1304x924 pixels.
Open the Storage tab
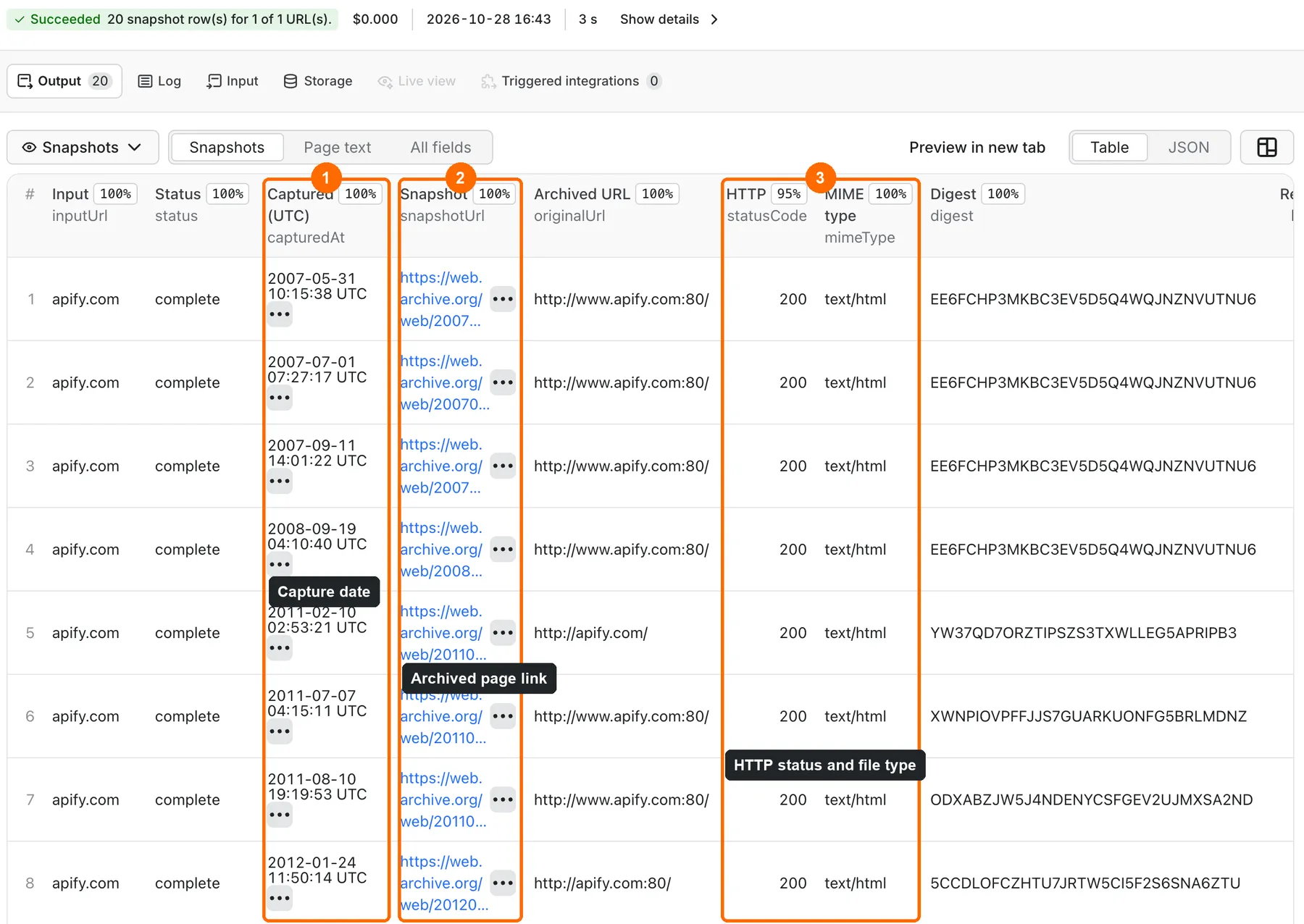click(318, 81)
